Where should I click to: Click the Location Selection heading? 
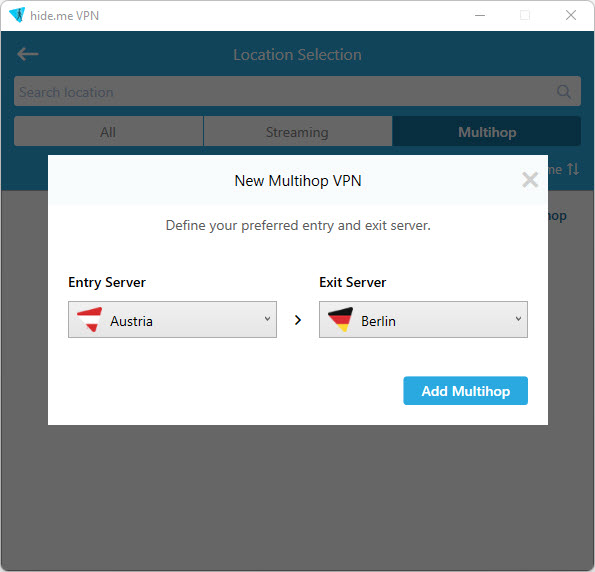click(x=298, y=55)
